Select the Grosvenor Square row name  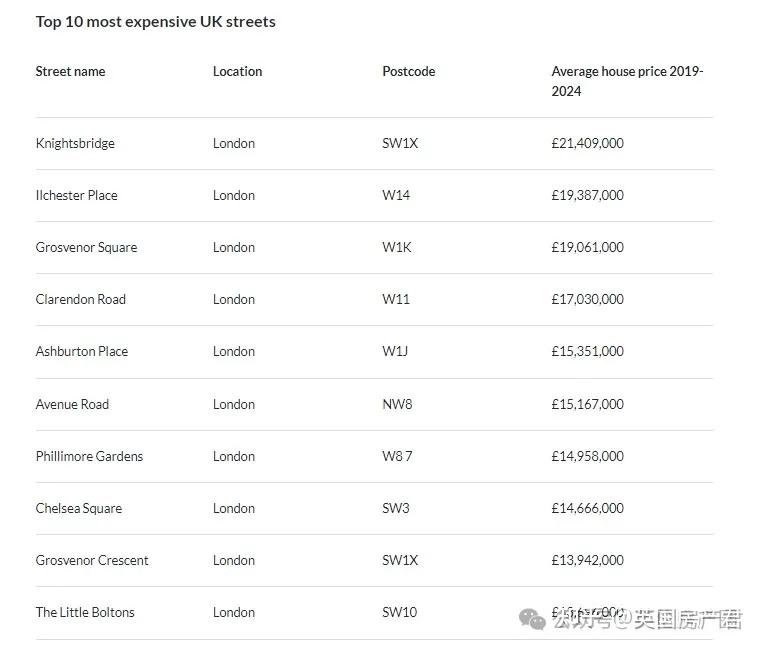click(86, 247)
